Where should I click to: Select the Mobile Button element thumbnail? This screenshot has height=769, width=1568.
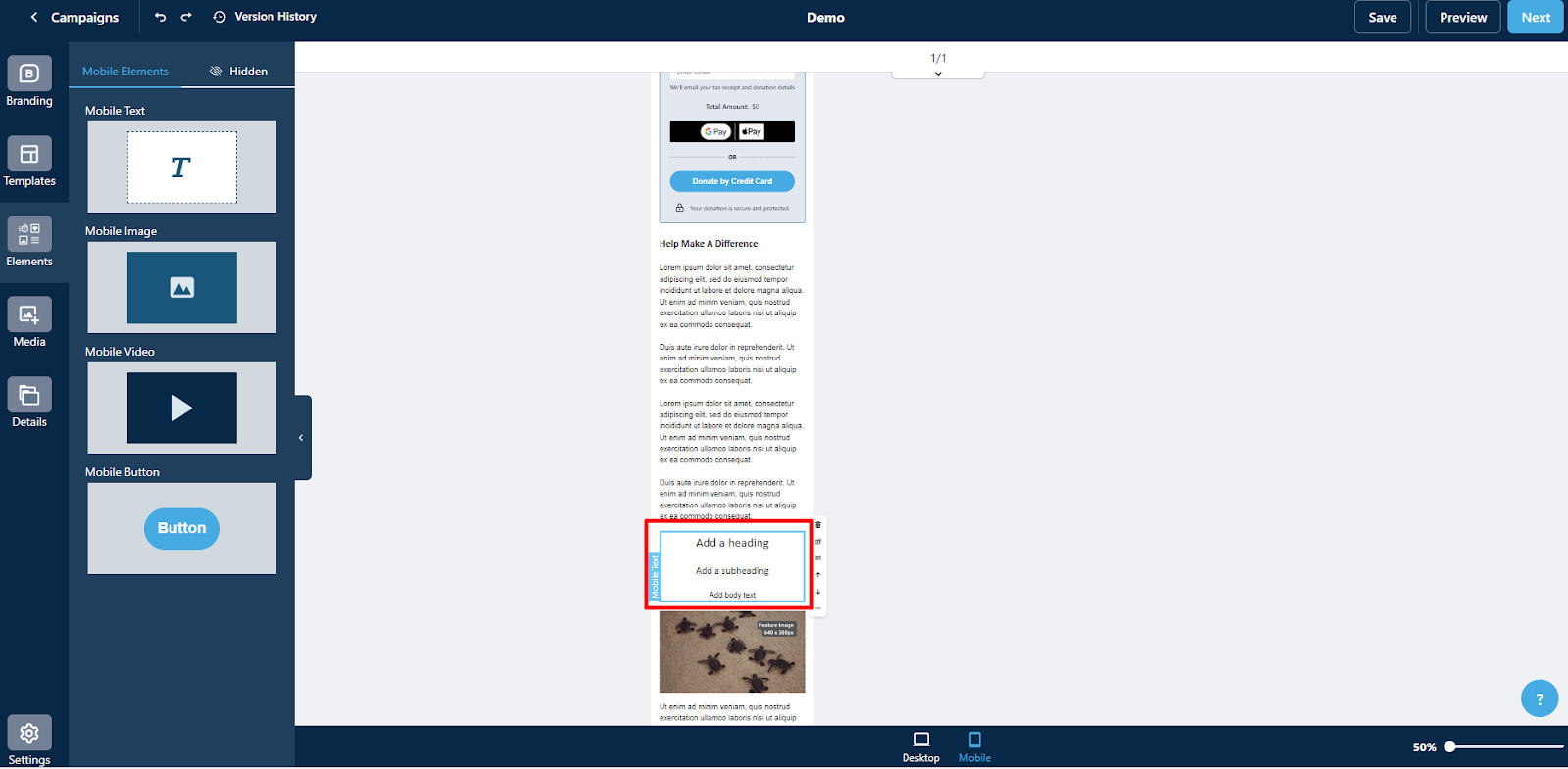point(182,528)
